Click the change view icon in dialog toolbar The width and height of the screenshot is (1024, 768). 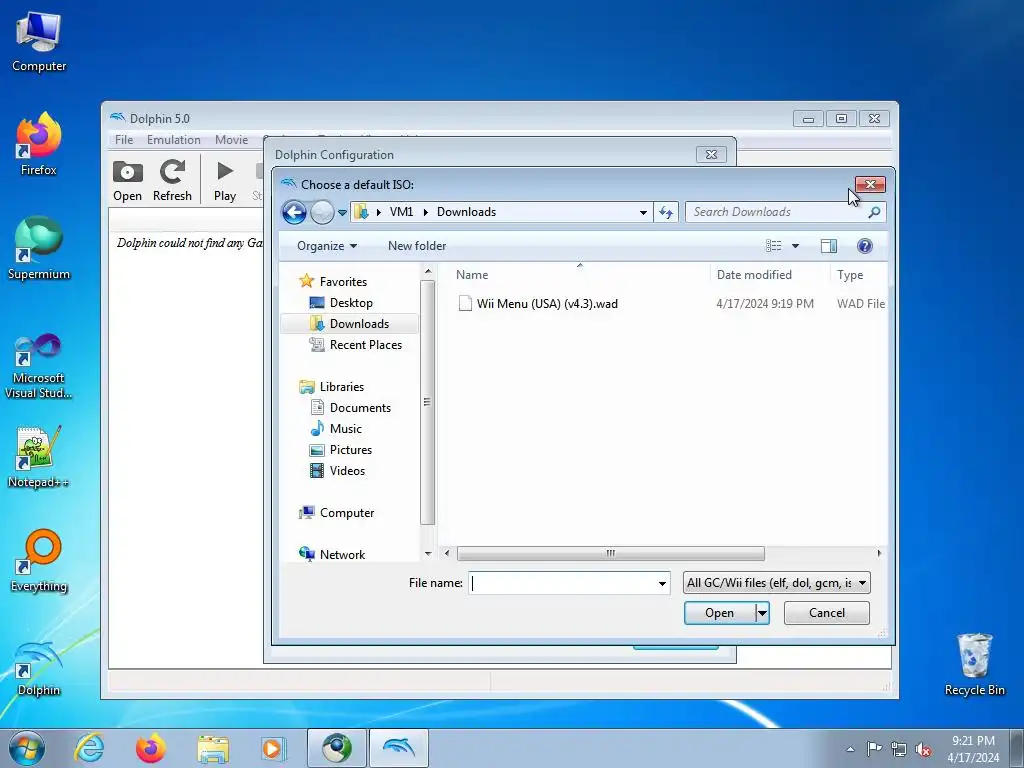click(x=774, y=246)
